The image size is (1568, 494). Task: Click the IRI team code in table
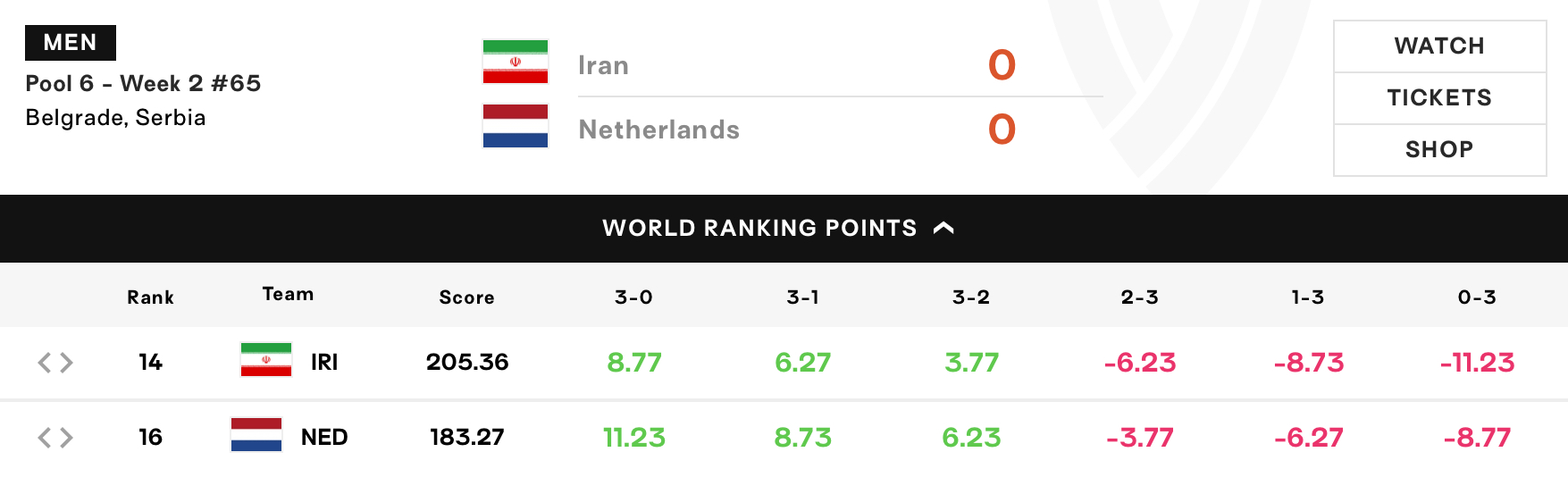coord(324,362)
